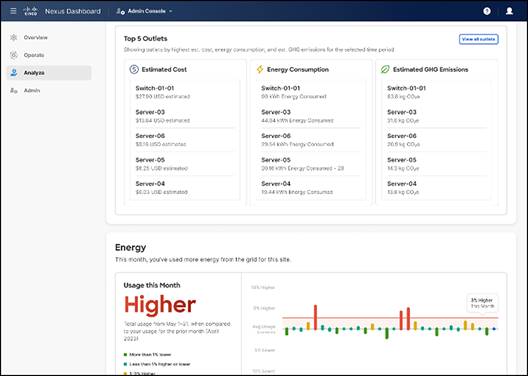
Task: Click the Operate sidebar icon
Action: pyautogui.click(x=13, y=55)
